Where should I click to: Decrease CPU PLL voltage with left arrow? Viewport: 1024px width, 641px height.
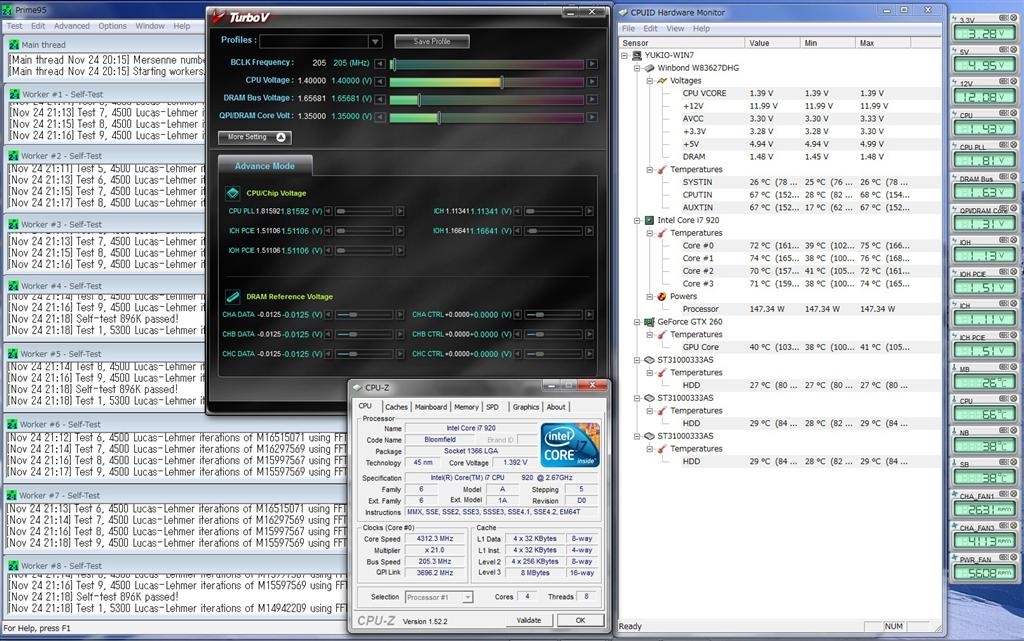[x=328, y=211]
